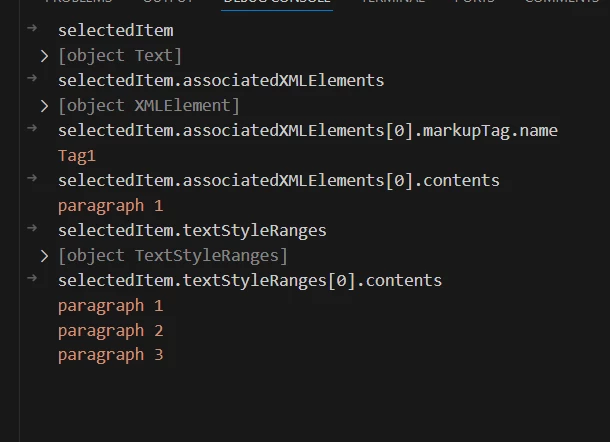Select the 'paragraph 3' output line

pyautogui.click(x=110, y=355)
